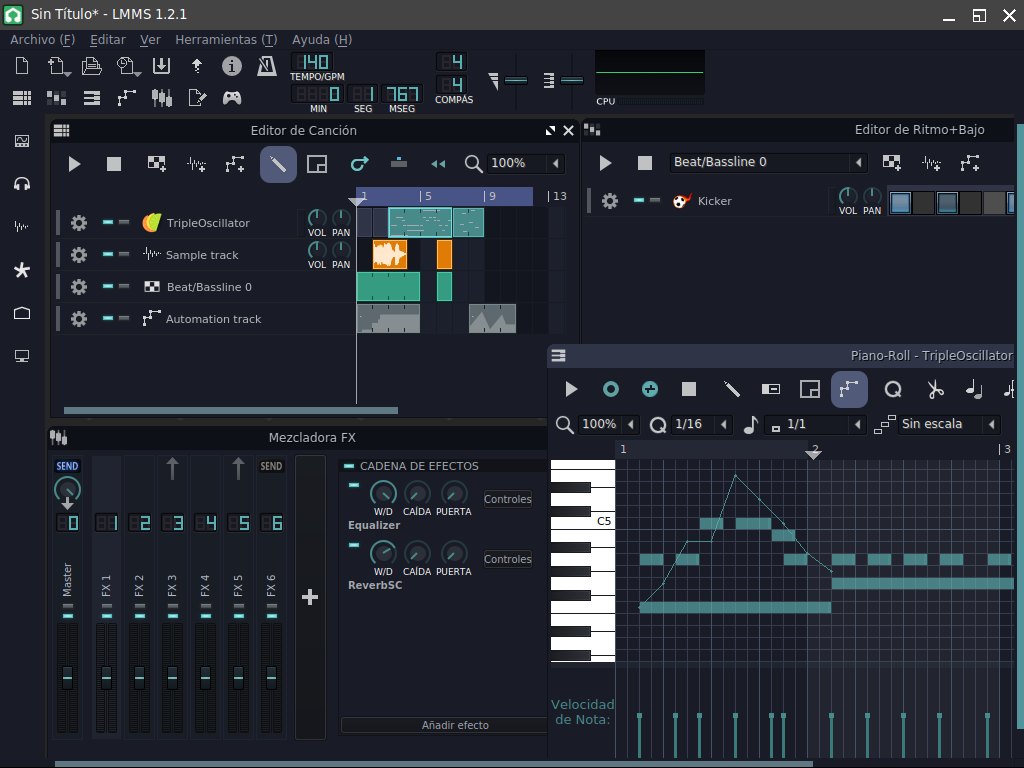The image size is (1024, 768).
Task: Open Equalizer Controles button
Action: (507, 499)
